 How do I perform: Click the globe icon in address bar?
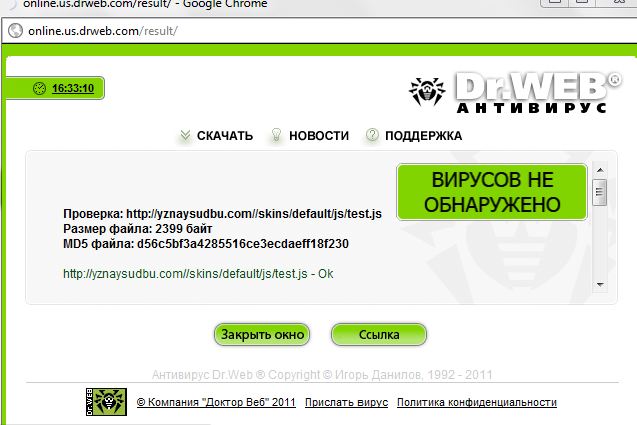coord(15,30)
